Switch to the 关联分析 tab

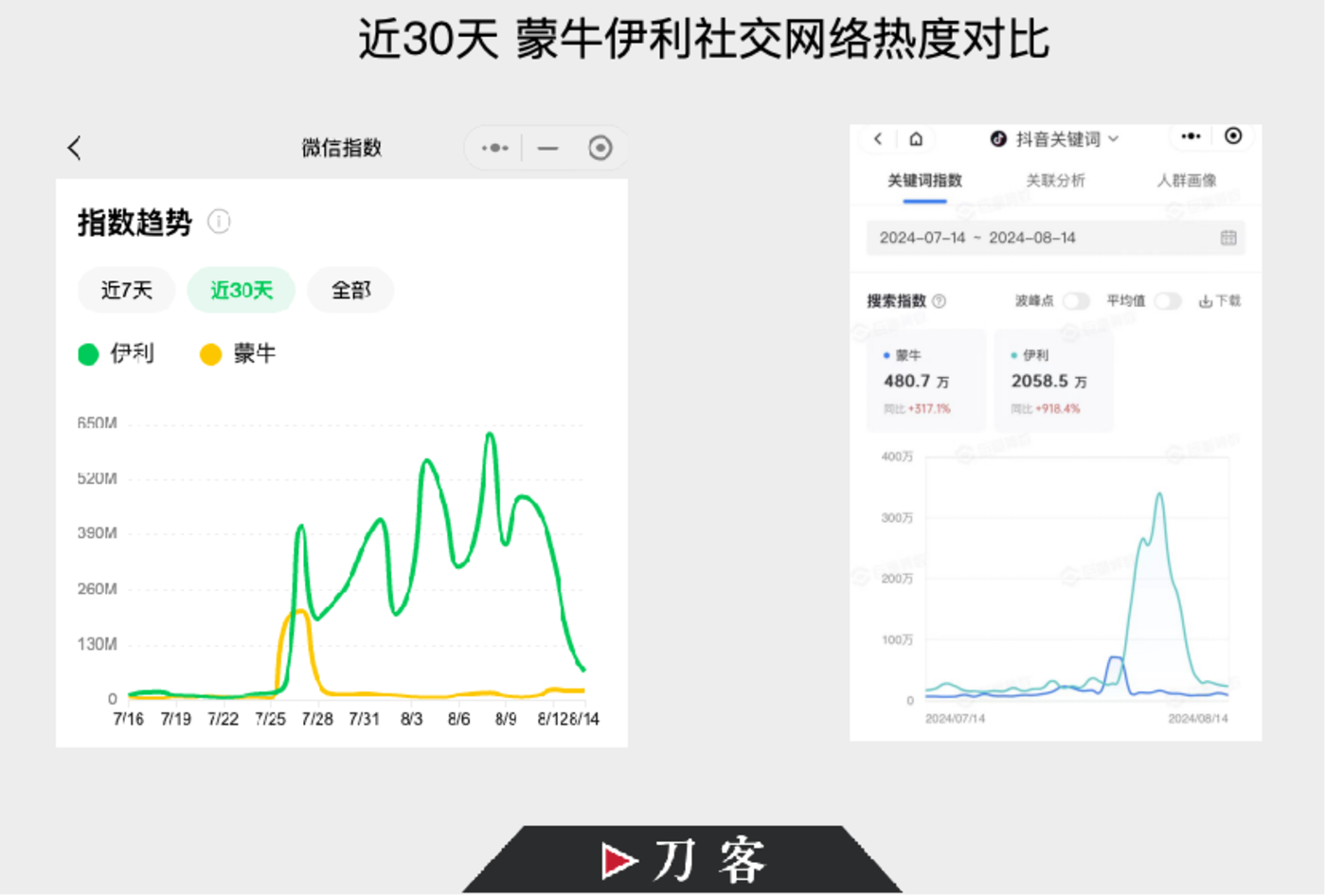click(x=1054, y=179)
